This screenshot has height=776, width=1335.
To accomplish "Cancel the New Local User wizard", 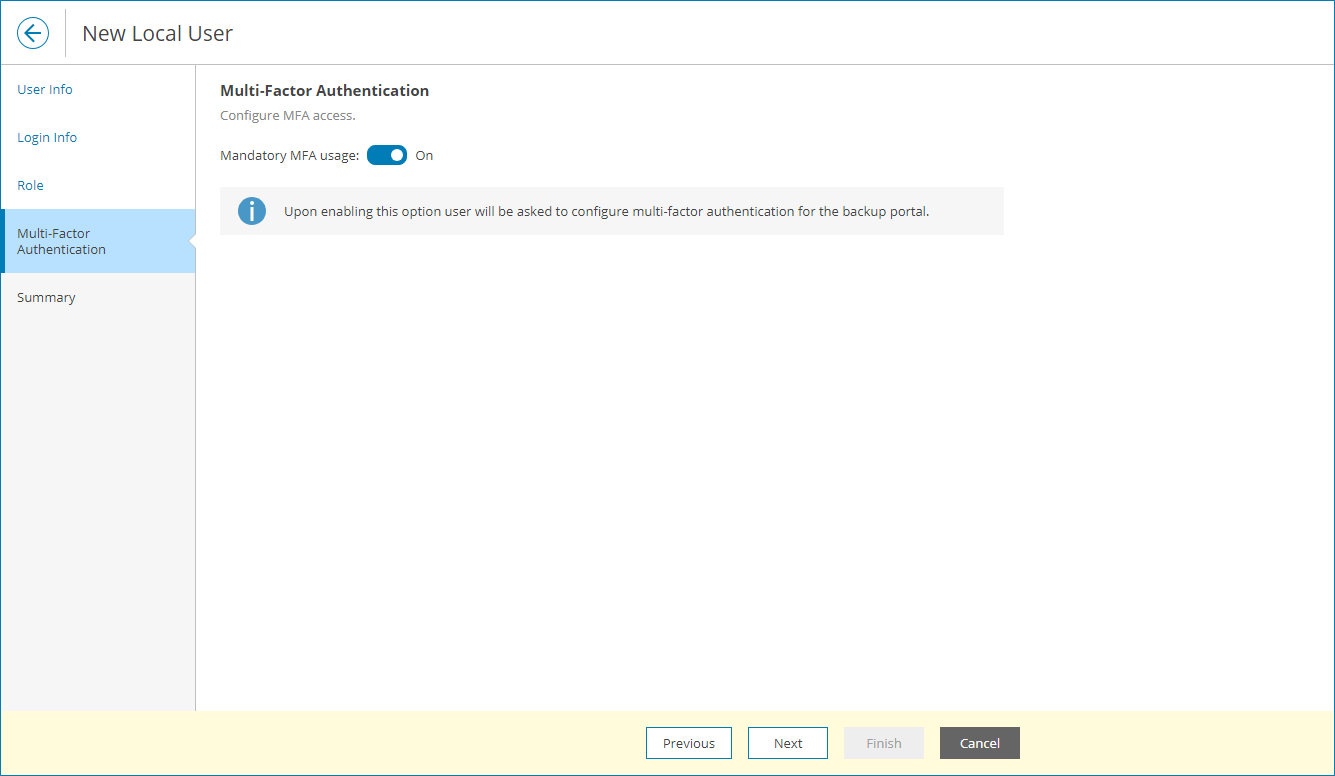I will click(979, 743).
